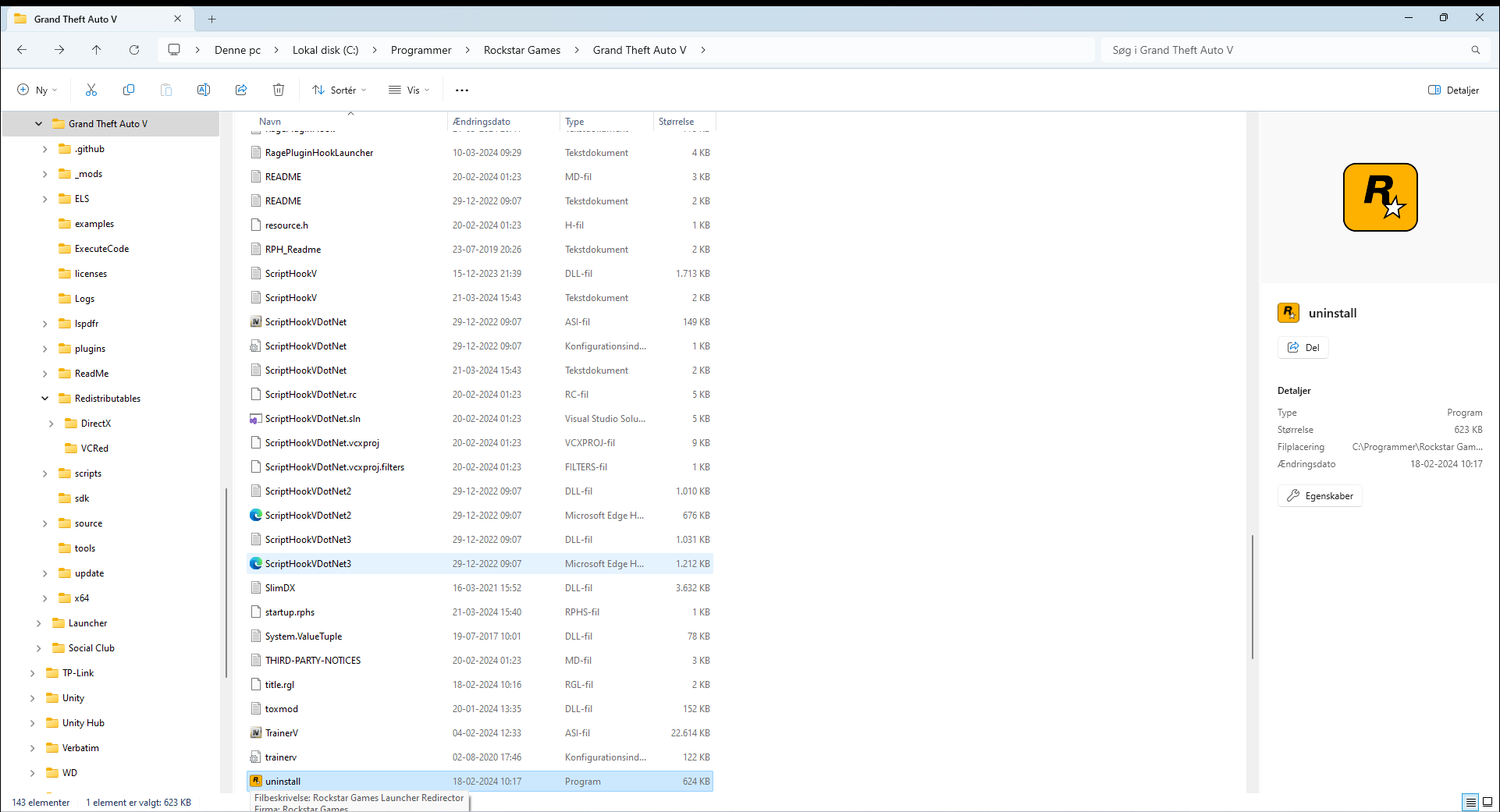Collapse the Redistributables folder tree node
The width and height of the screenshot is (1500, 812).
(x=45, y=399)
